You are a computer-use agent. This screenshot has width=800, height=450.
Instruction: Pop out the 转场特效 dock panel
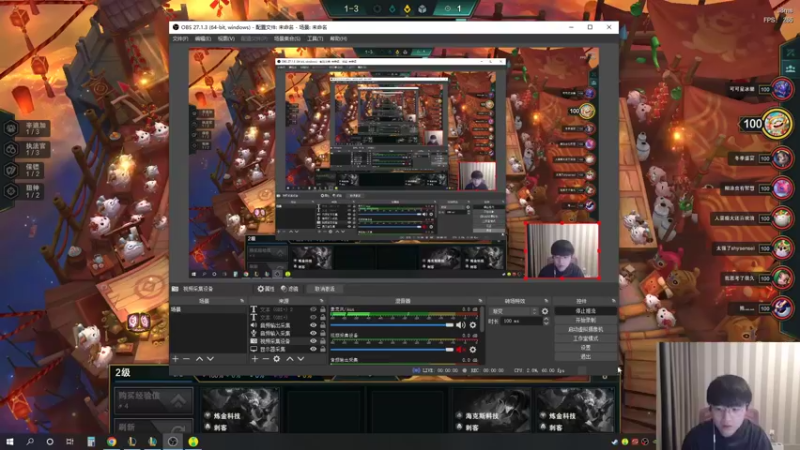[546, 301]
